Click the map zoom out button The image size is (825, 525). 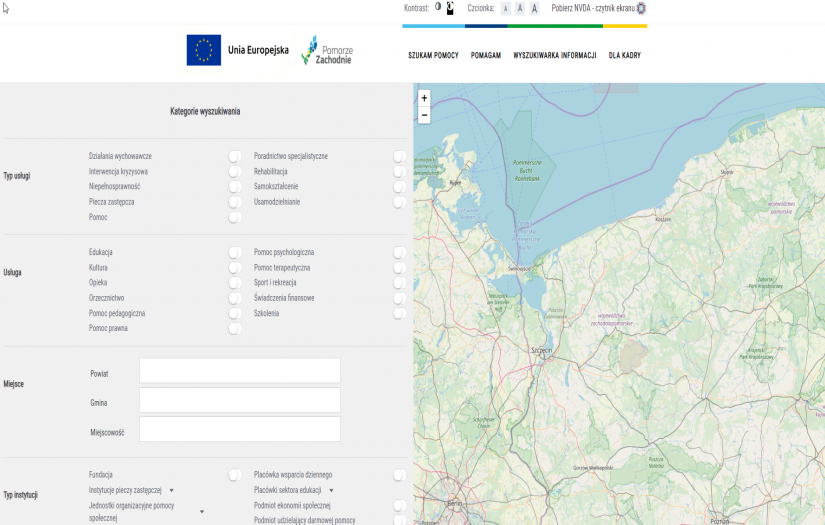pos(424,115)
